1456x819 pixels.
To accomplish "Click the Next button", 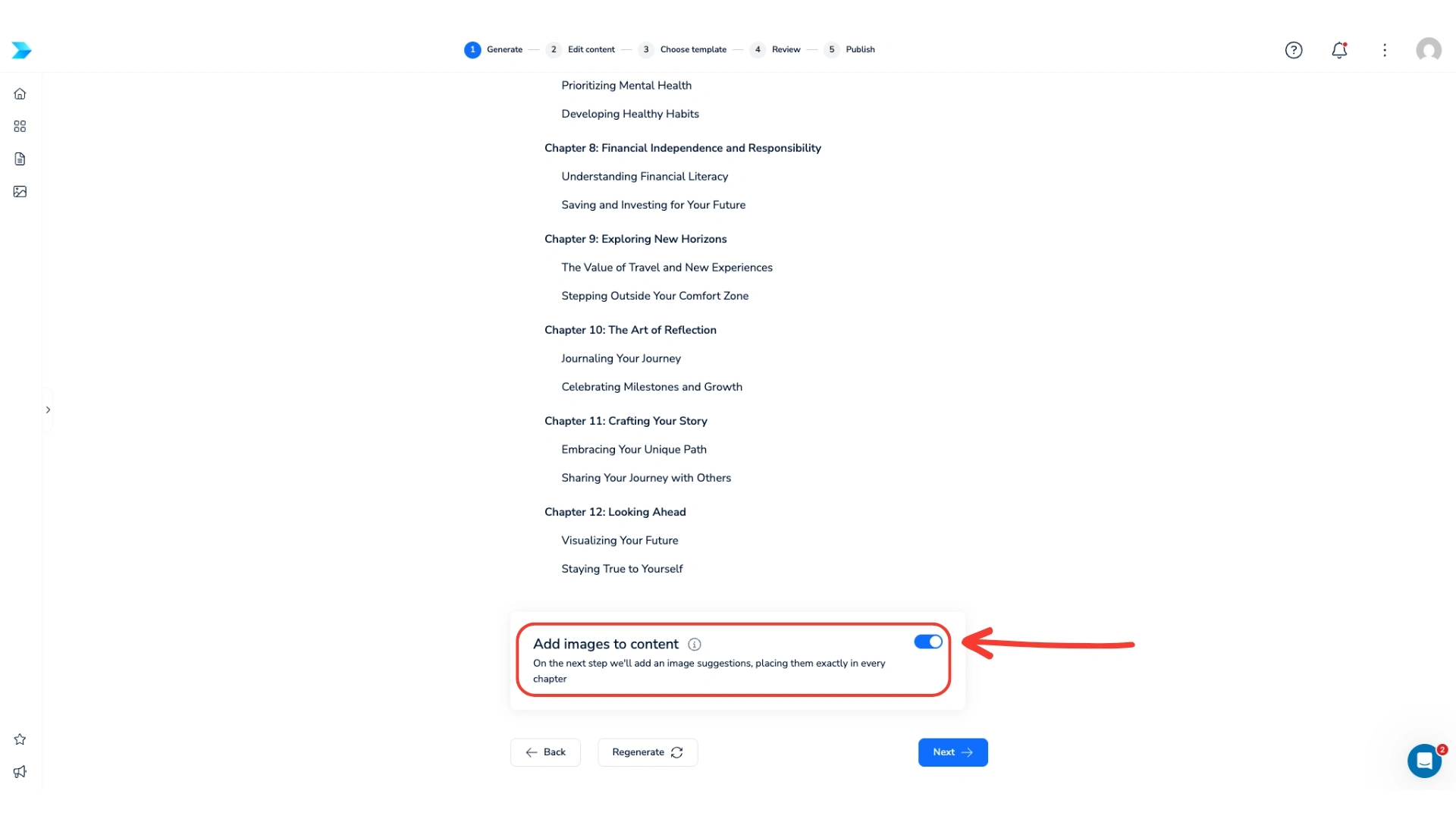I will pos(952,752).
